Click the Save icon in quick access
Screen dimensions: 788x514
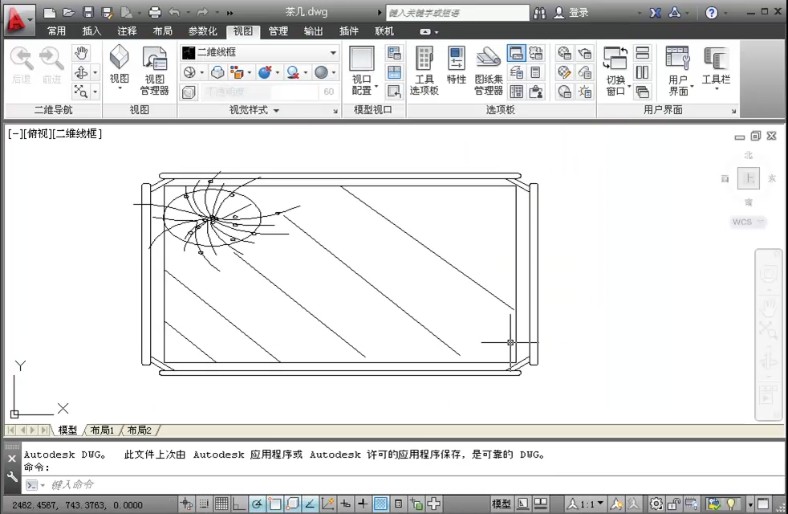88,13
